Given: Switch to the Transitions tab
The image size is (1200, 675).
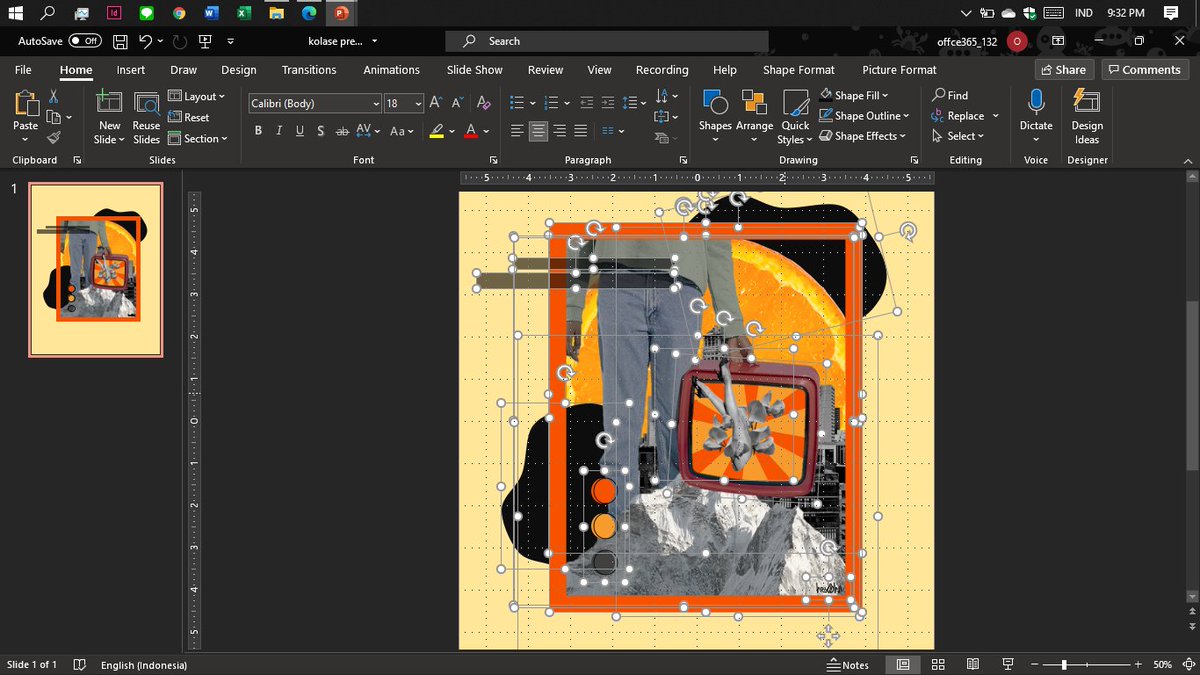Looking at the screenshot, I should 309,70.
